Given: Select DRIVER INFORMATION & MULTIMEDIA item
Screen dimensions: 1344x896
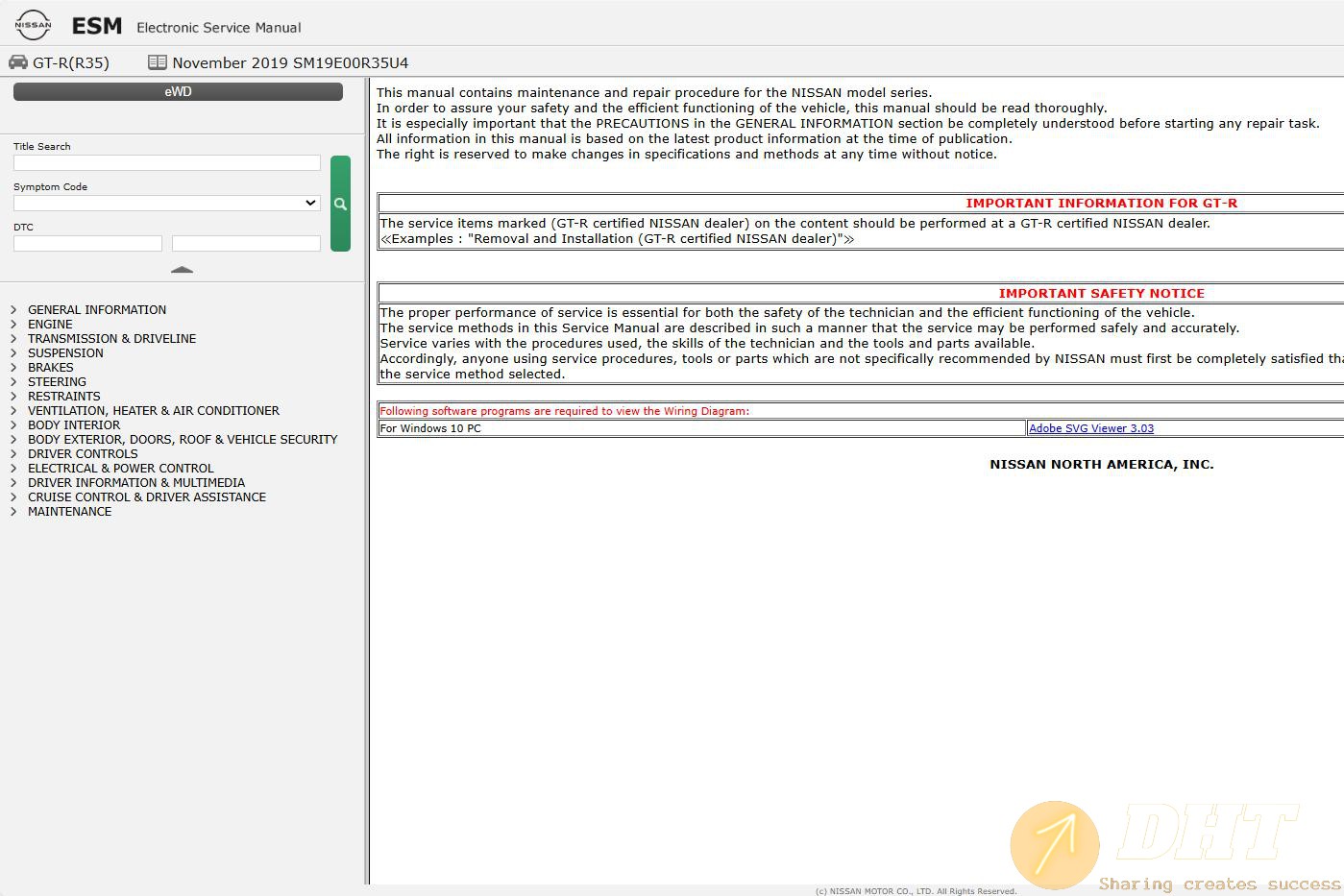Looking at the screenshot, I should tap(136, 483).
